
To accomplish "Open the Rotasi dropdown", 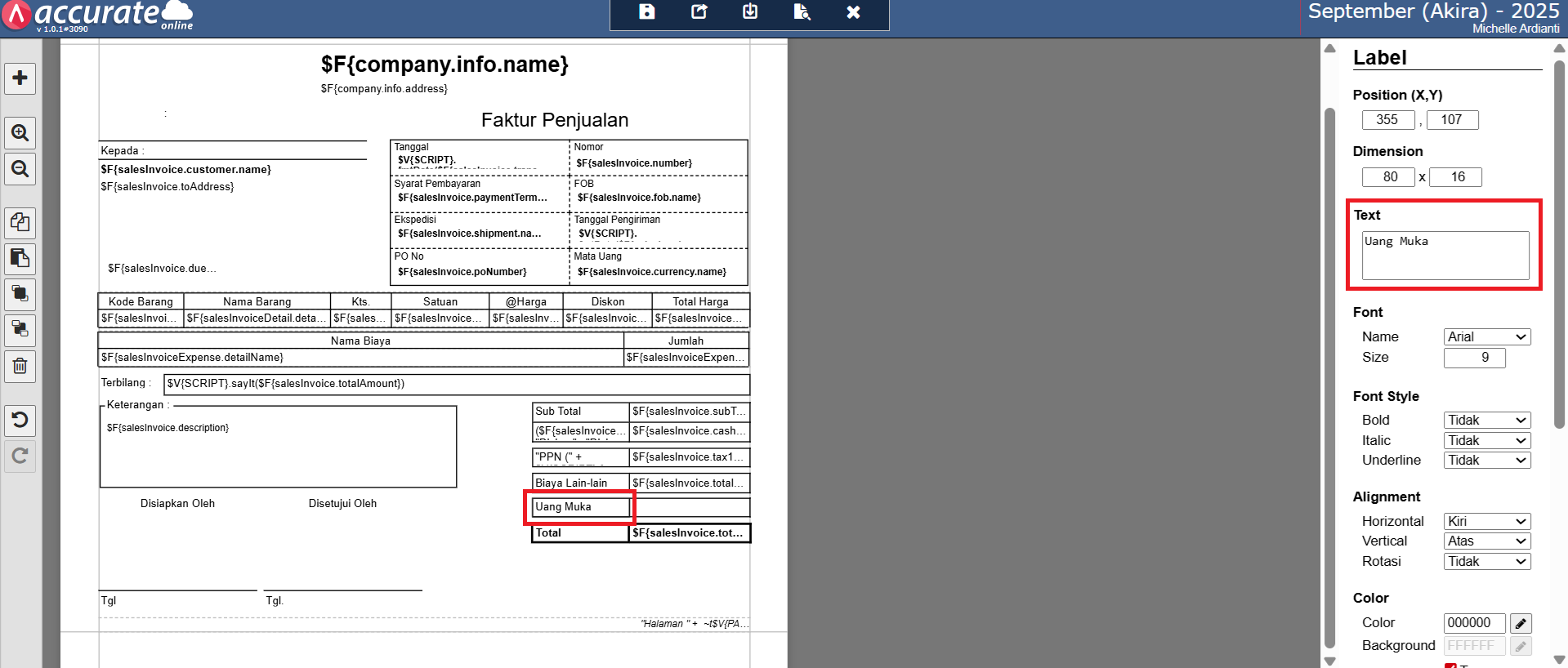I will tap(1486, 561).
